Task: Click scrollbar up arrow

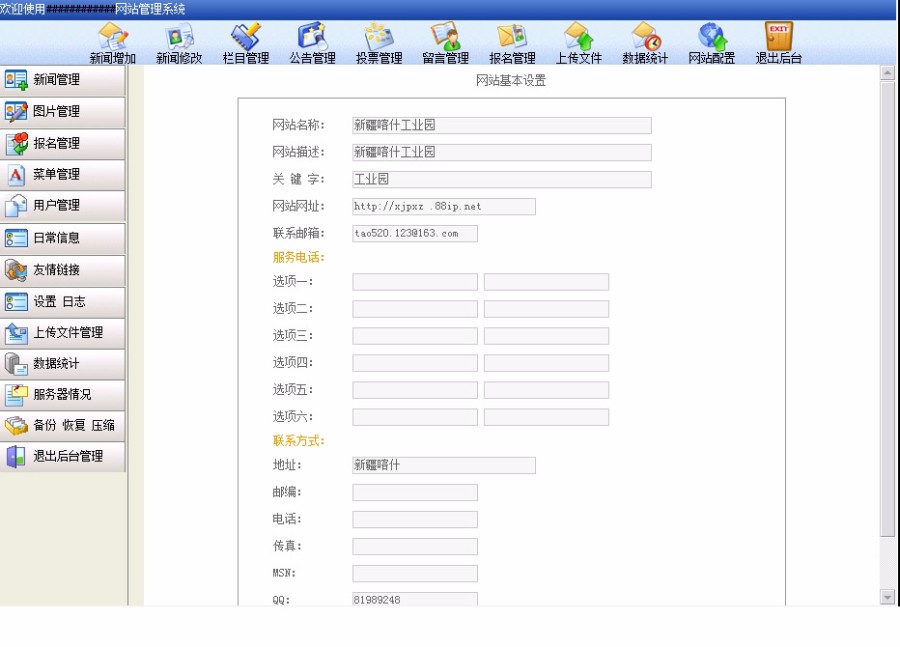Action: pyautogui.click(x=887, y=73)
